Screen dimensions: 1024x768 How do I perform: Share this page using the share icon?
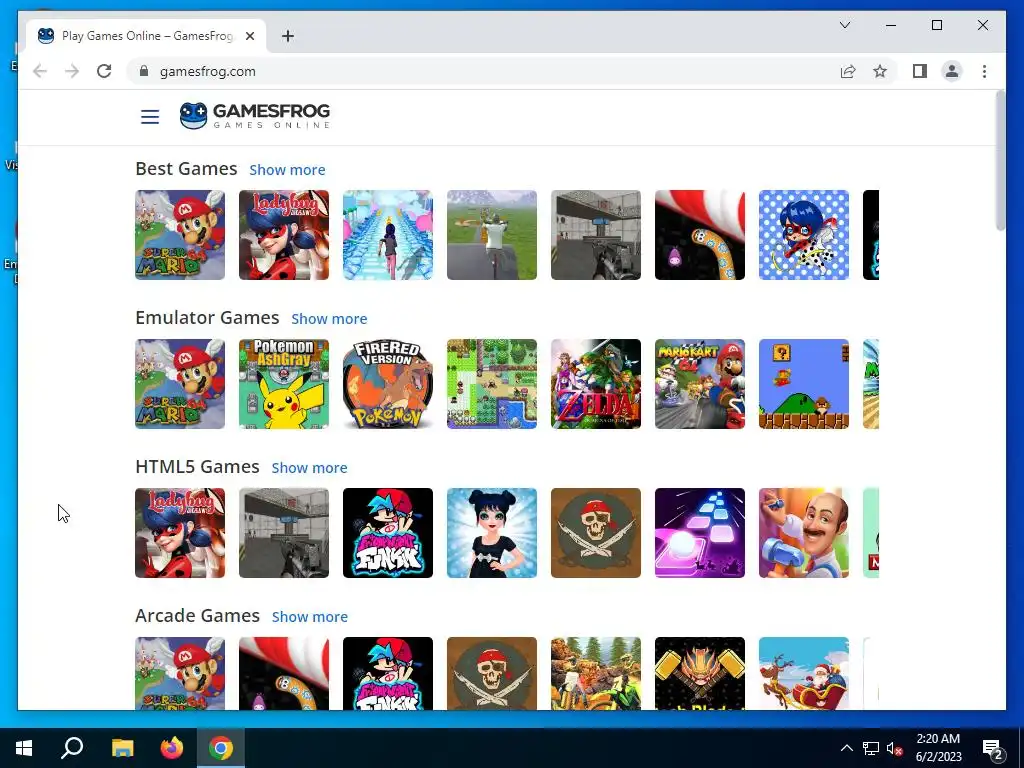[x=848, y=71]
